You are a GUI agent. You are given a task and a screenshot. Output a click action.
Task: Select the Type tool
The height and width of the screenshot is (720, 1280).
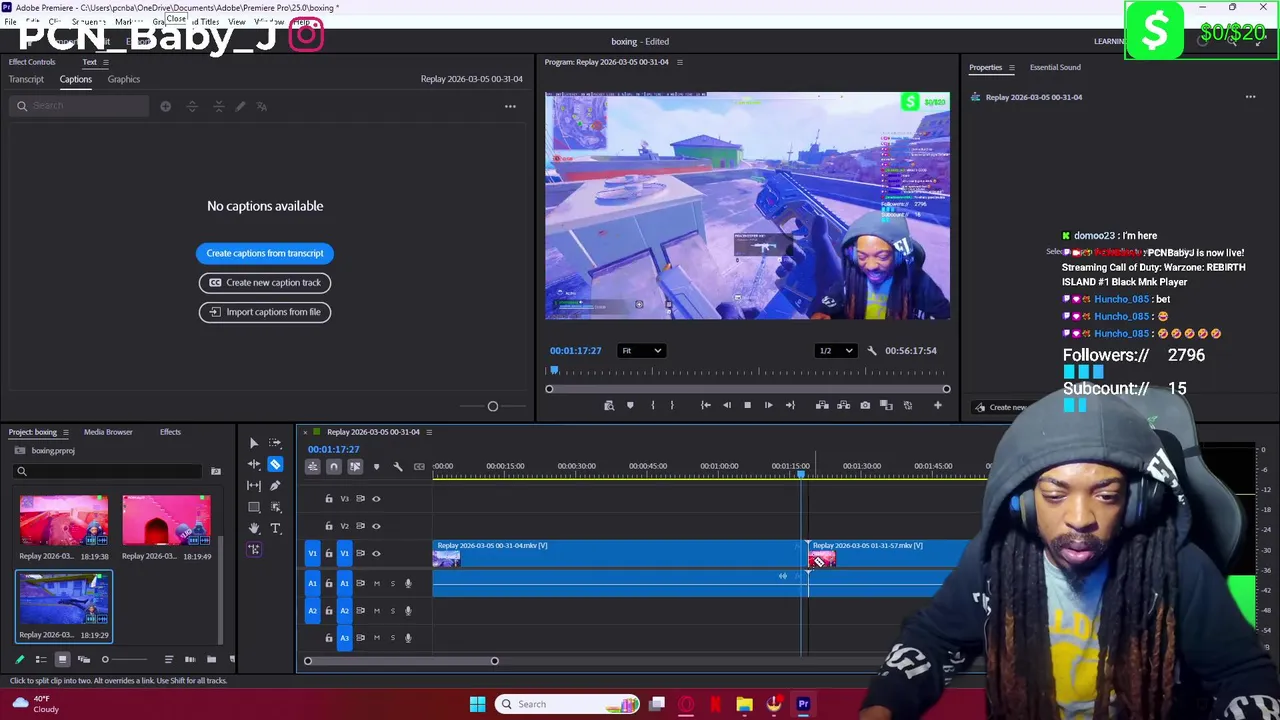coord(275,528)
